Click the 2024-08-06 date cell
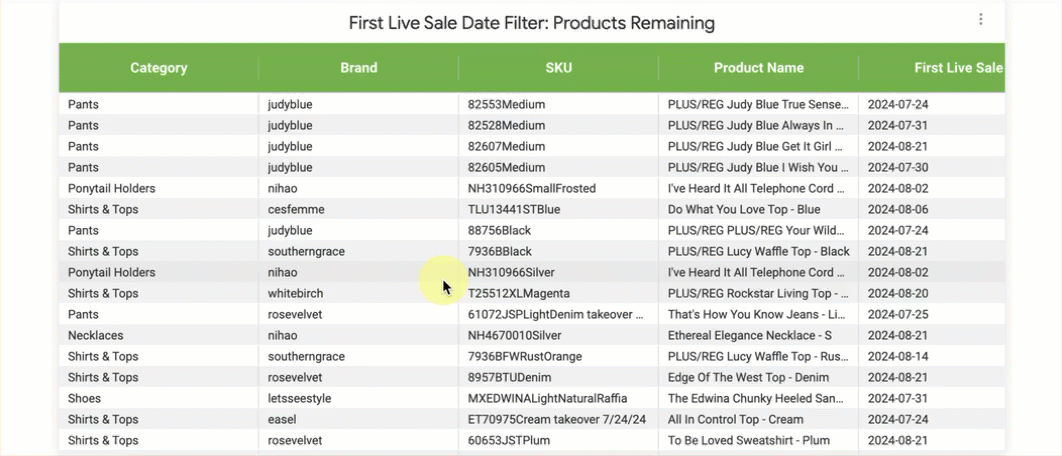 click(x=900, y=209)
